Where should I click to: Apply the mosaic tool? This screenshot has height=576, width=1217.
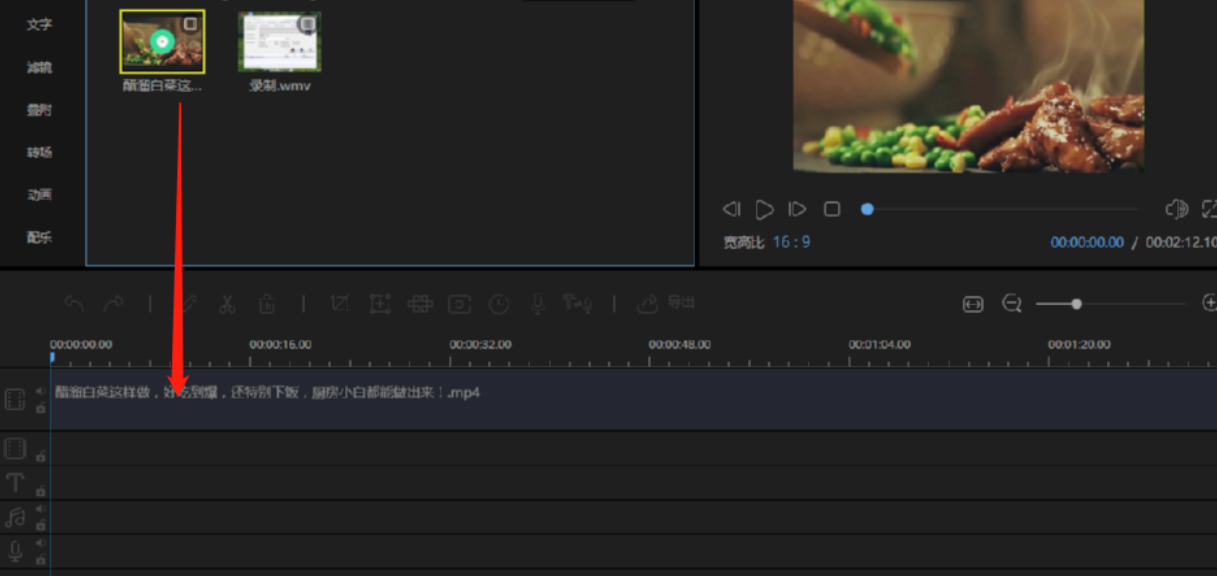tap(420, 303)
